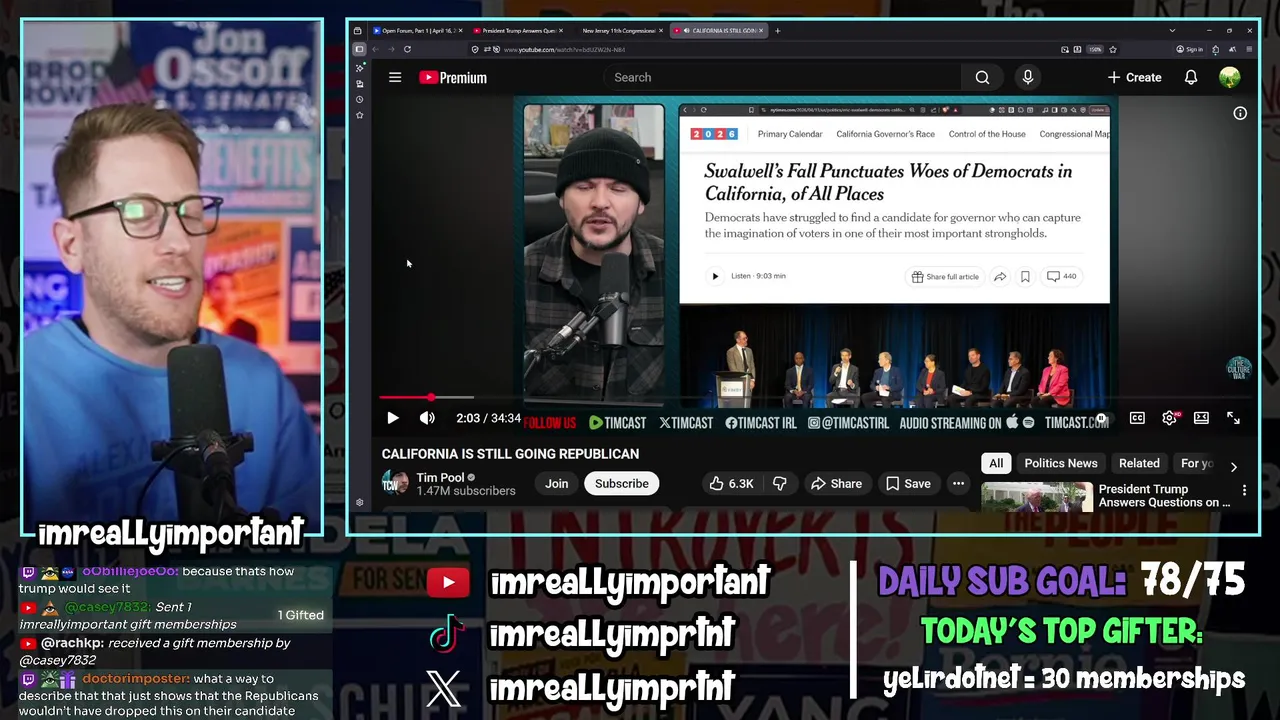This screenshot has height=720, width=1280.
Task: Open the browser sidebar history clock icon
Action: (x=360, y=99)
